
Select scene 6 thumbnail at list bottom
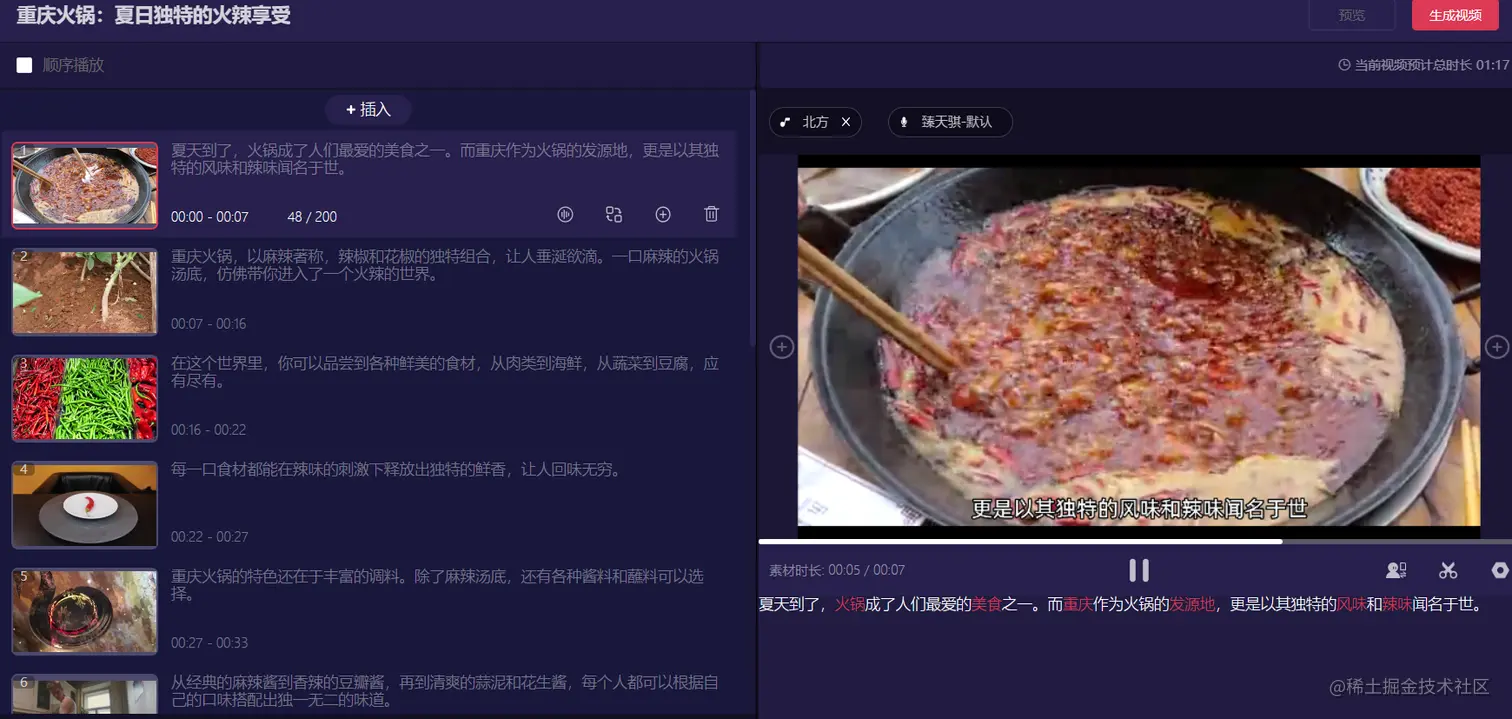[85, 696]
